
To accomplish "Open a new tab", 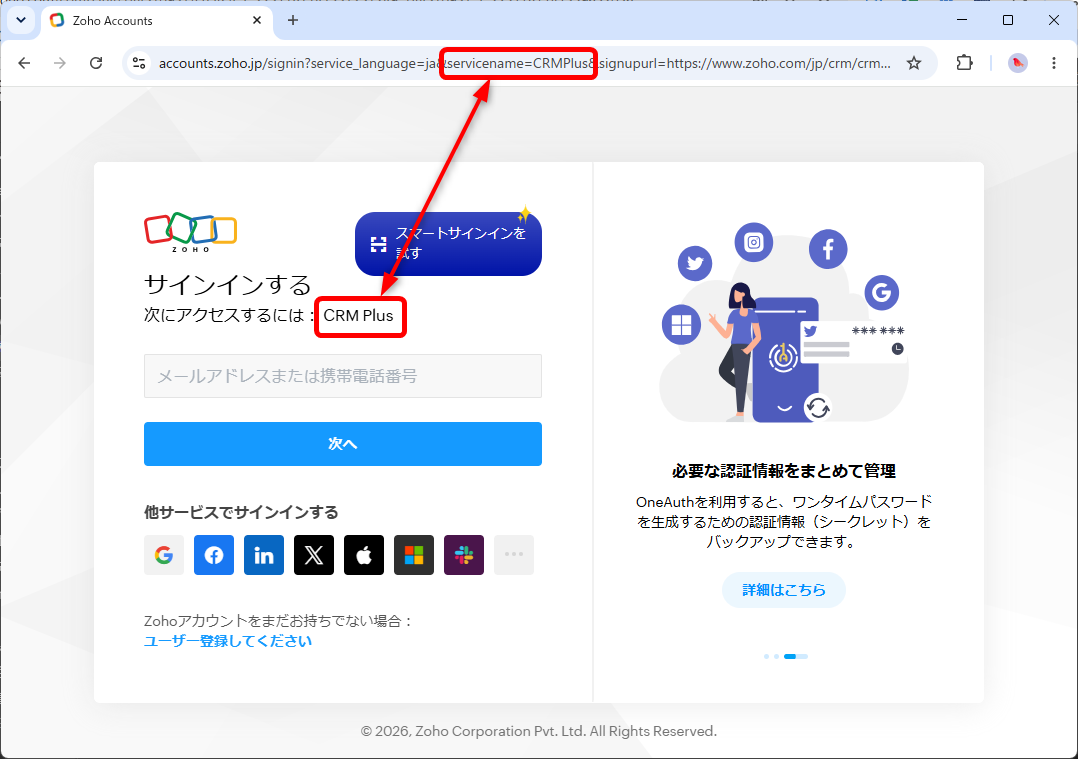I will (x=293, y=20).
